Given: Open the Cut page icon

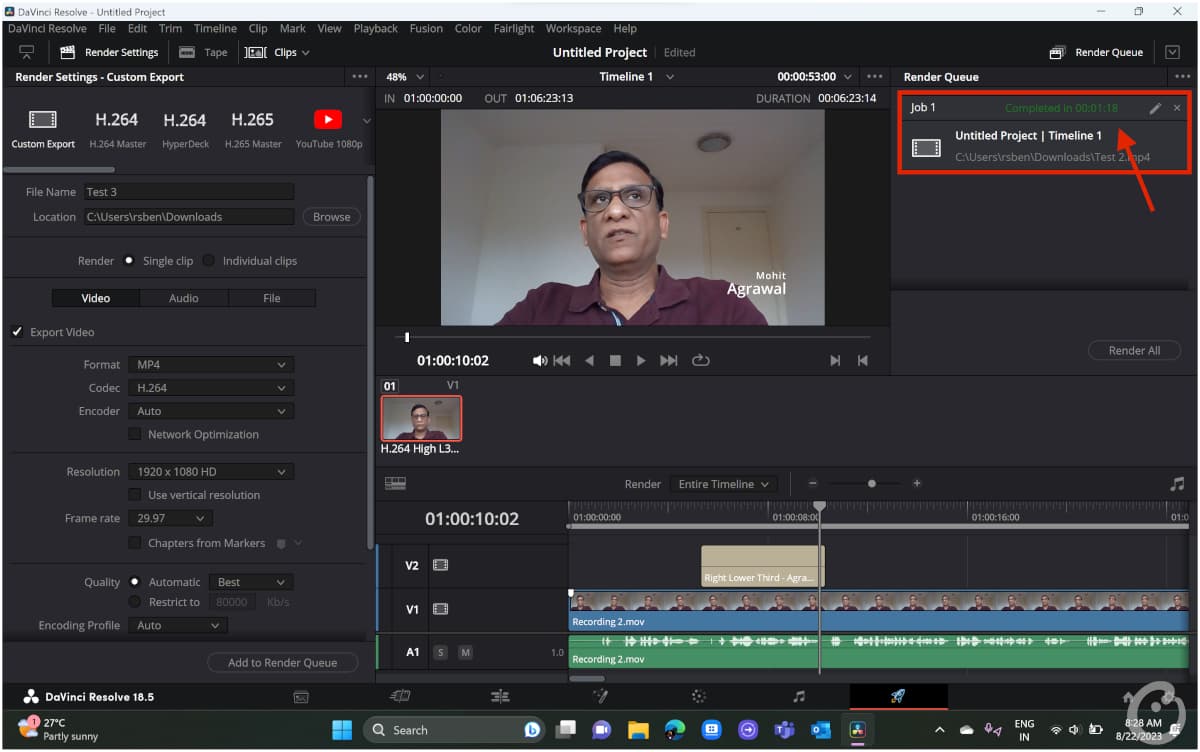Looking at the screenshot, I should [x=399, y=697].
